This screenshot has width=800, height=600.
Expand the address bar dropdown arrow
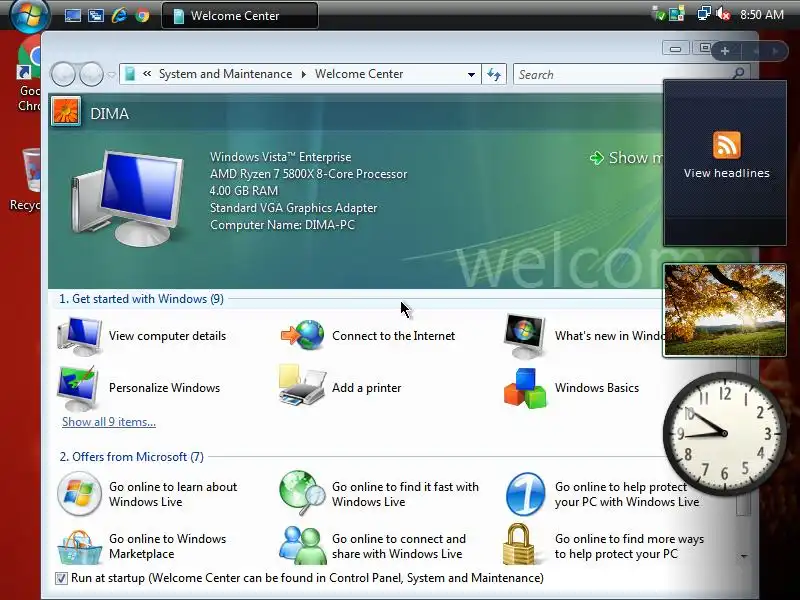tap(471, 74)
